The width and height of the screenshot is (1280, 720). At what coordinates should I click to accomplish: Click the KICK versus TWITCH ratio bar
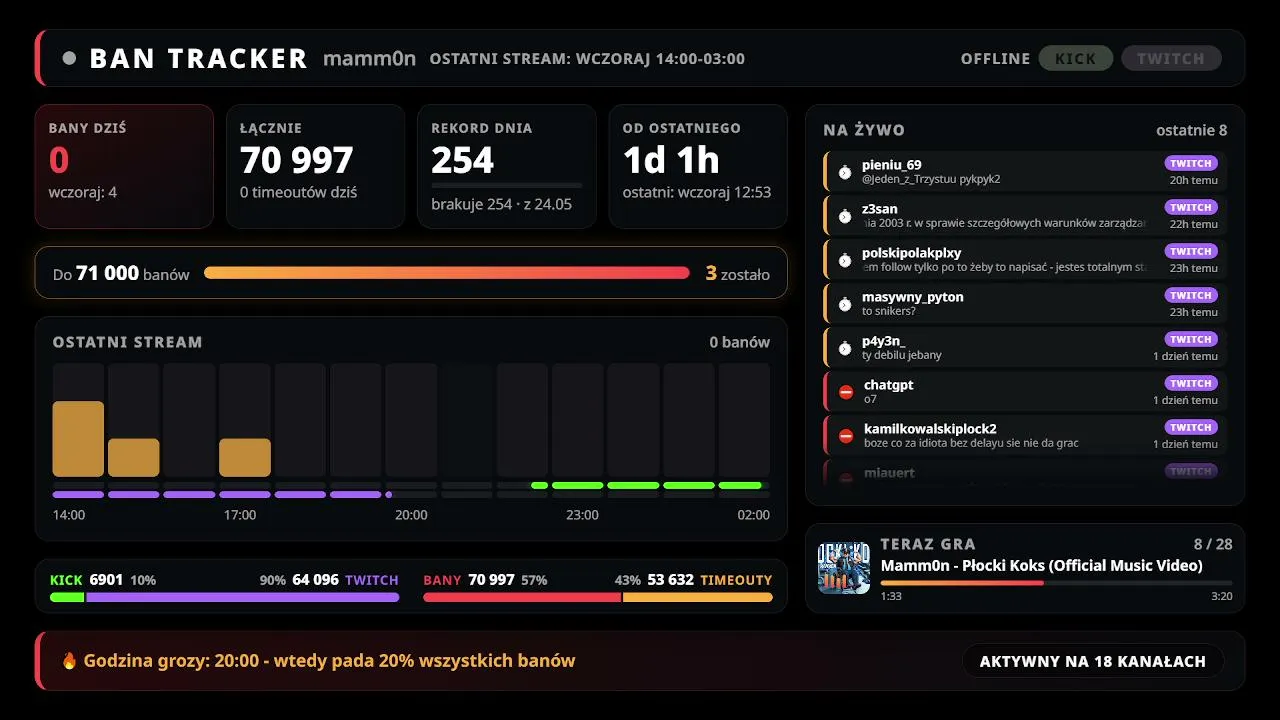tap(225, 597)
